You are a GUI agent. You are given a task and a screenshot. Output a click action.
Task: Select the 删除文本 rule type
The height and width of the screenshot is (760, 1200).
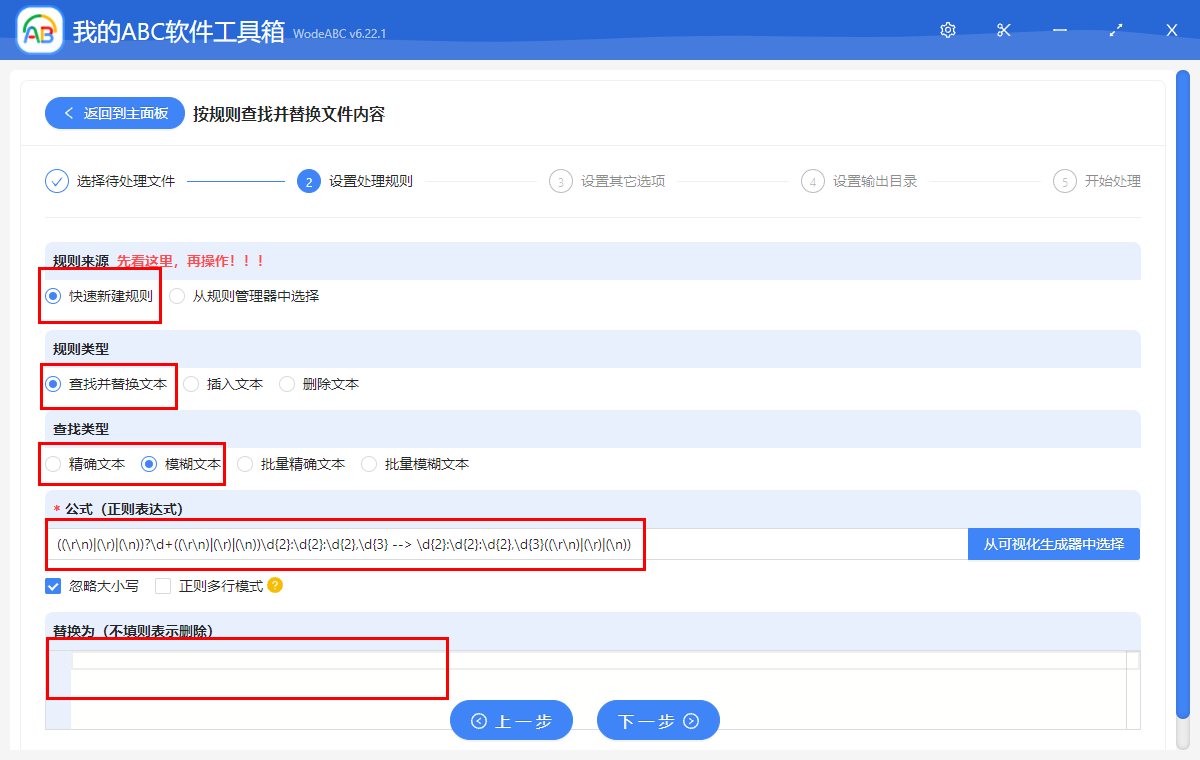pyautogui.click(x=287, y=384)
